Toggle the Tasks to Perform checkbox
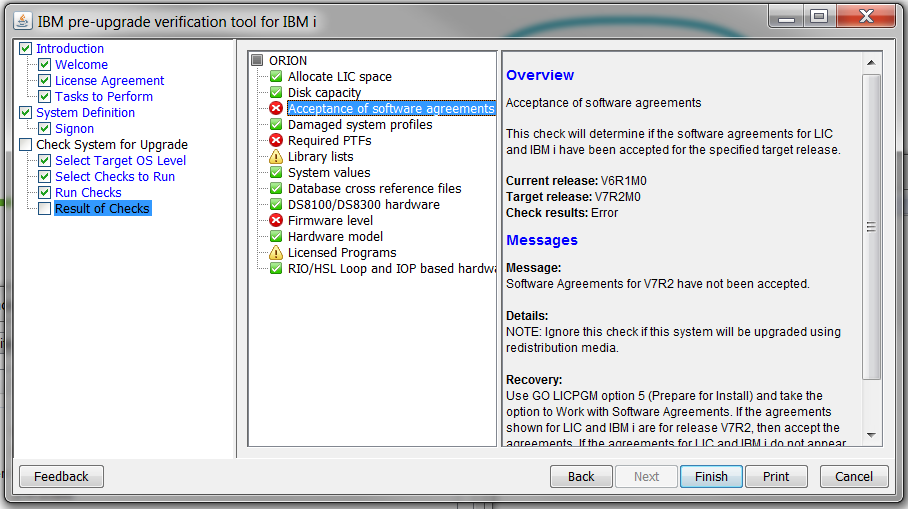The height and width of the screenshot is (509, 908). click(x=45, y=97)
